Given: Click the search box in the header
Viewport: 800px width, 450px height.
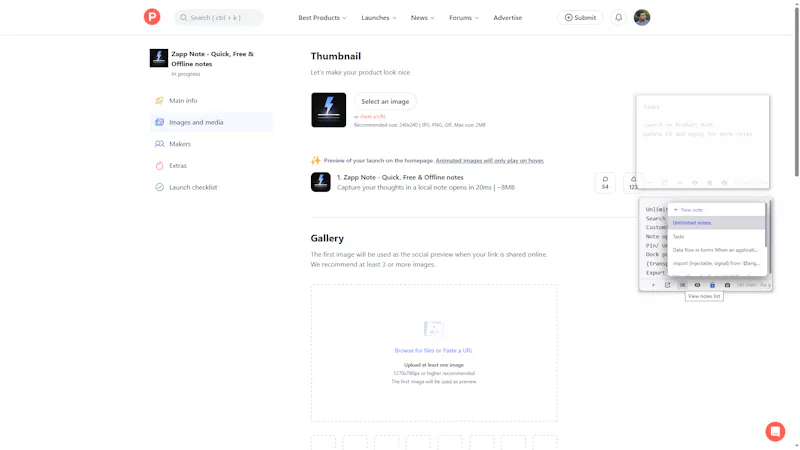Looking at the screenshot, I should (x=218, y=17).
